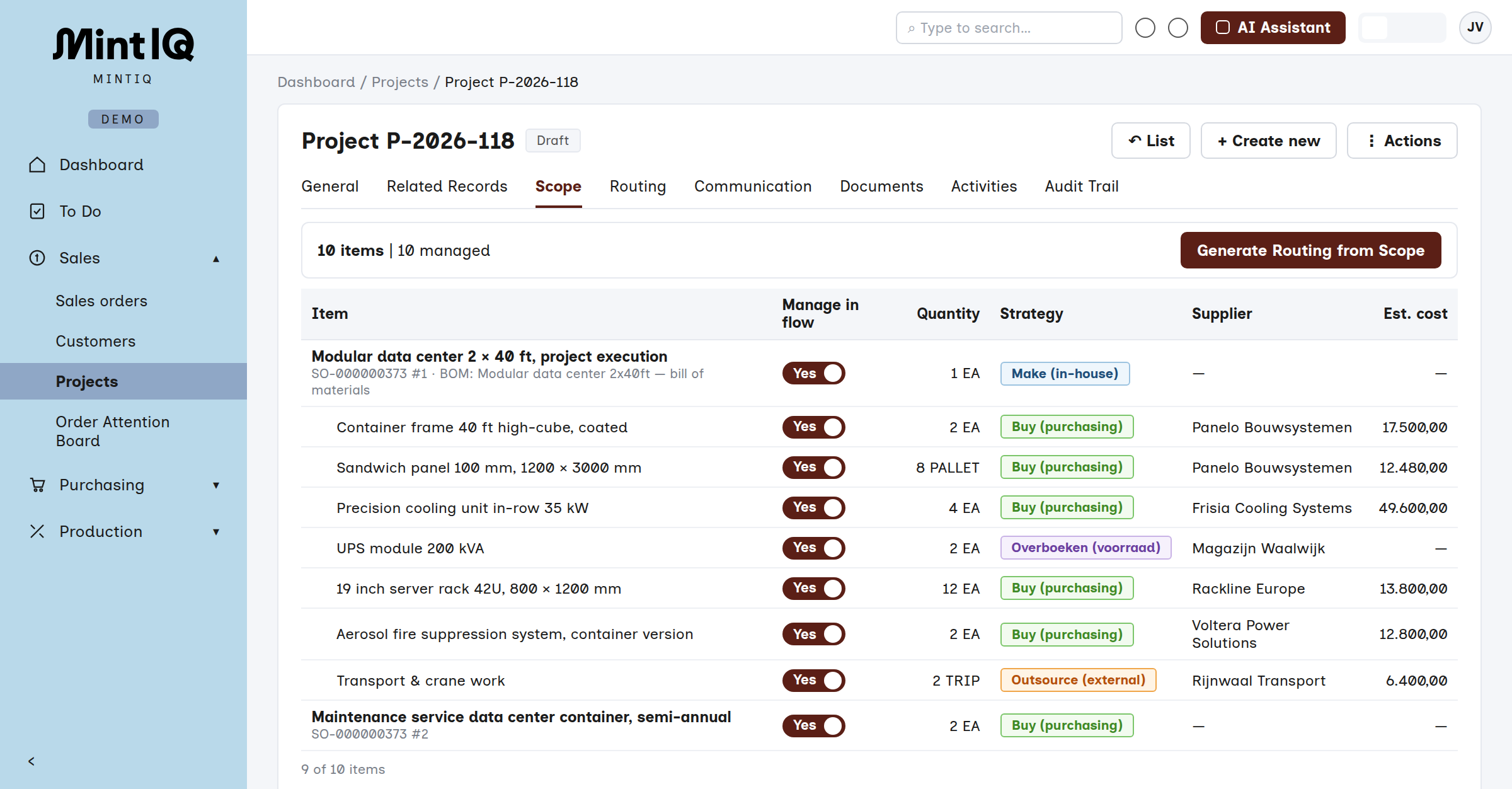Switch to the Related Records tab

(x=447, y=187)
